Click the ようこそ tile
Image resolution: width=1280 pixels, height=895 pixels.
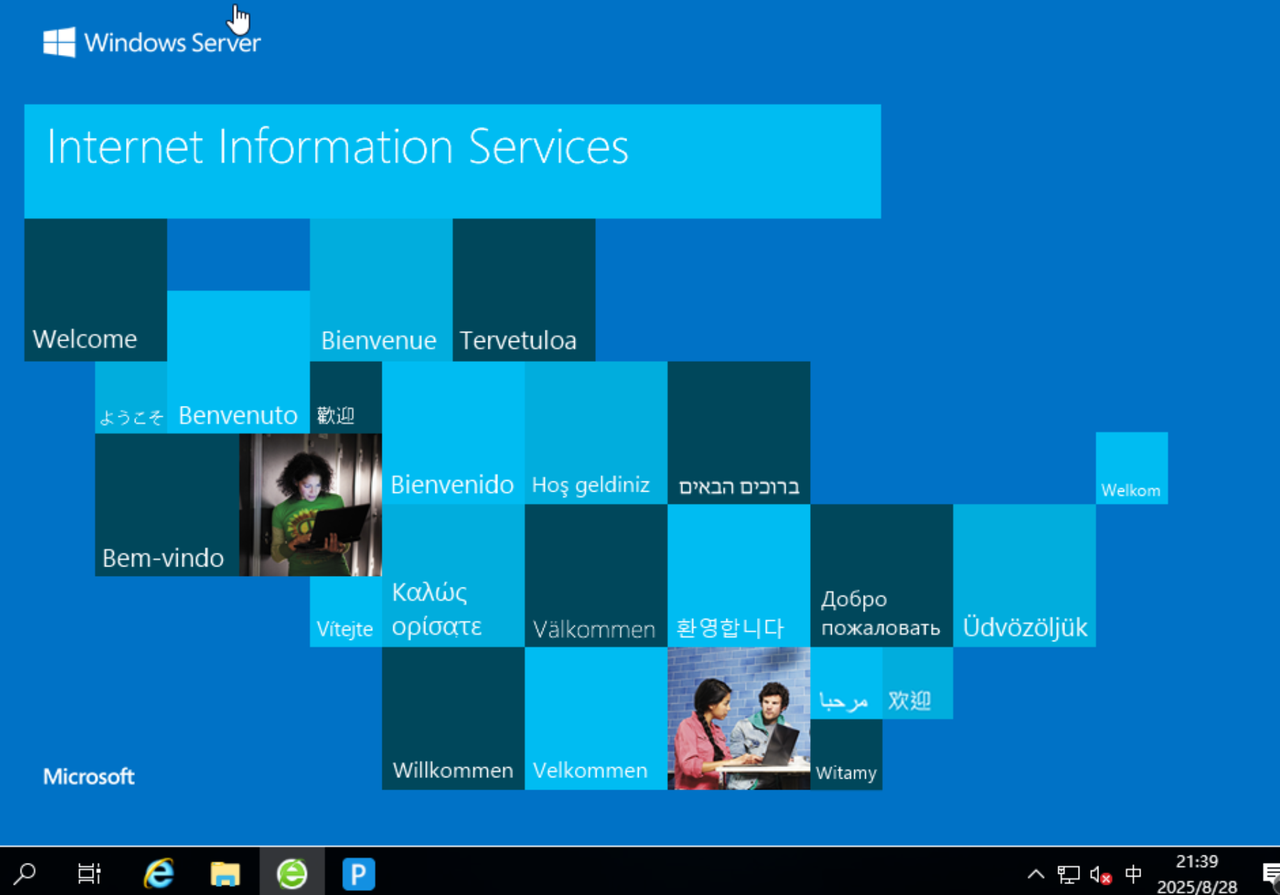(x=131, y=397)
